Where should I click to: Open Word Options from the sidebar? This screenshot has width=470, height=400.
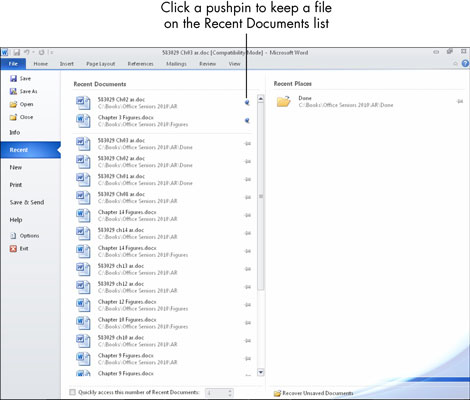25,236
